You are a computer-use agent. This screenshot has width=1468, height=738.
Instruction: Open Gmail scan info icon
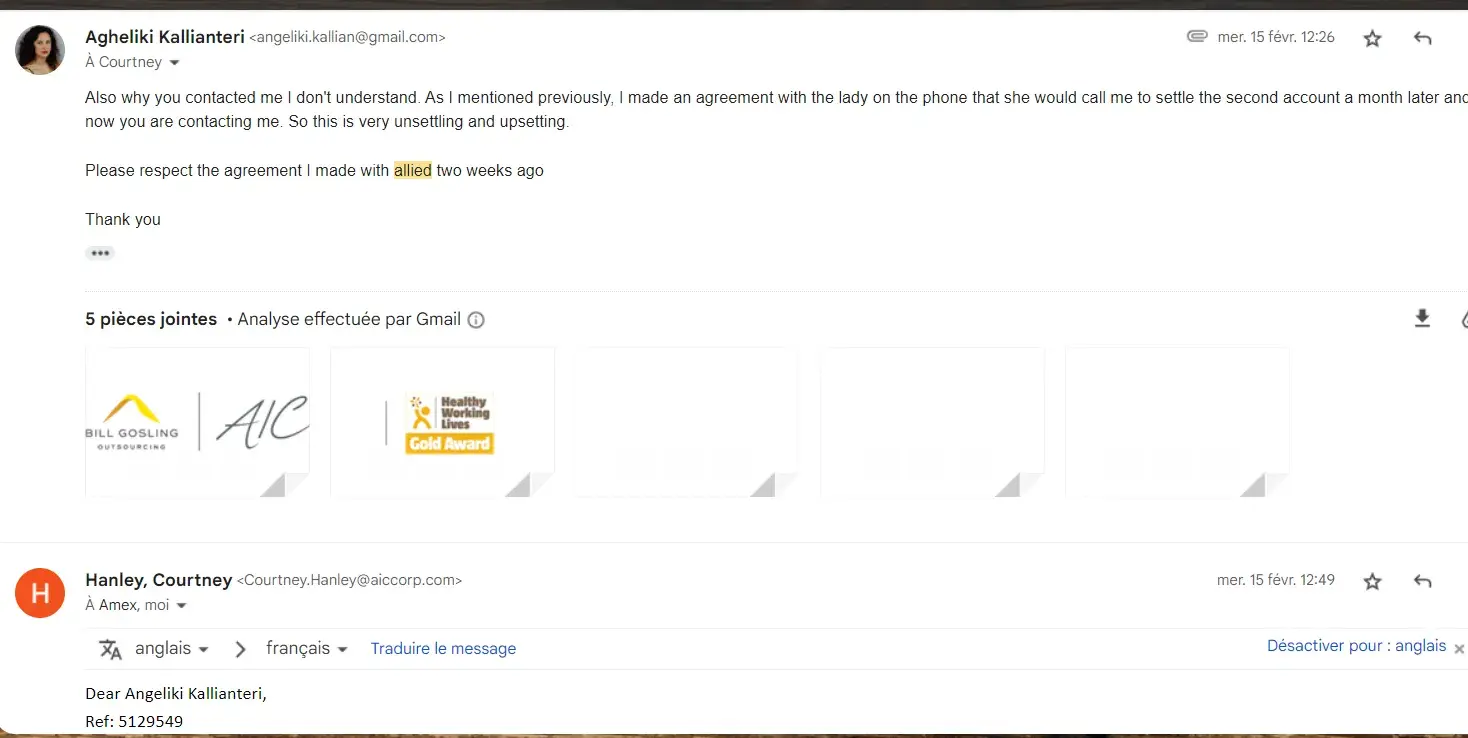[x=477, y=320]
